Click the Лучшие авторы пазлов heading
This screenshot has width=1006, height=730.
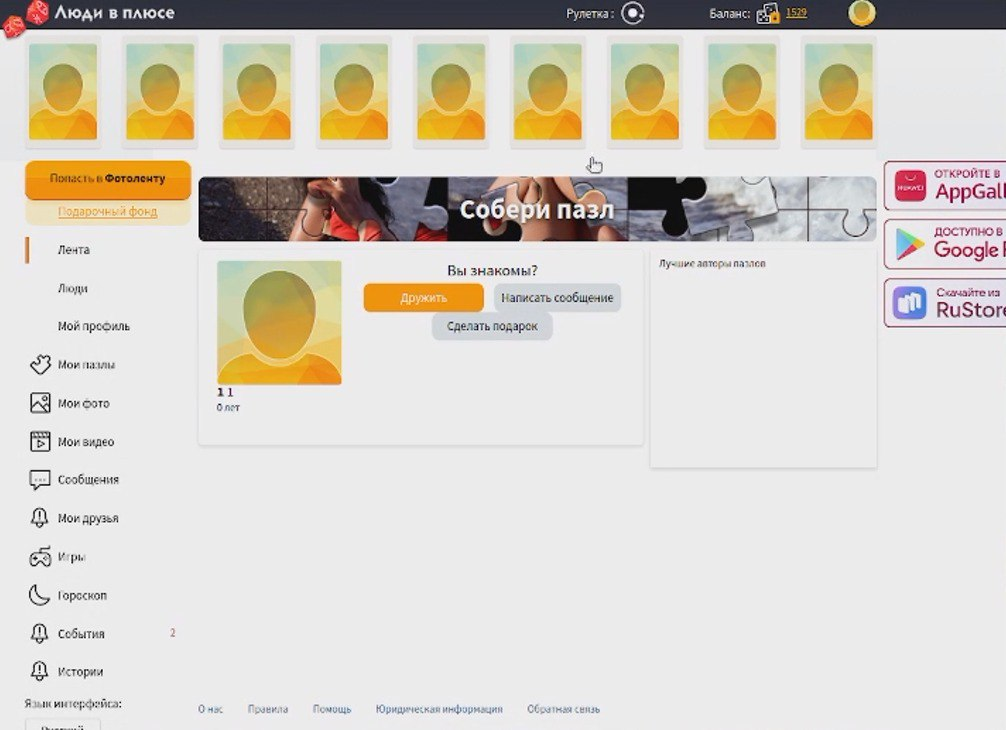click(x=712, y=264)
